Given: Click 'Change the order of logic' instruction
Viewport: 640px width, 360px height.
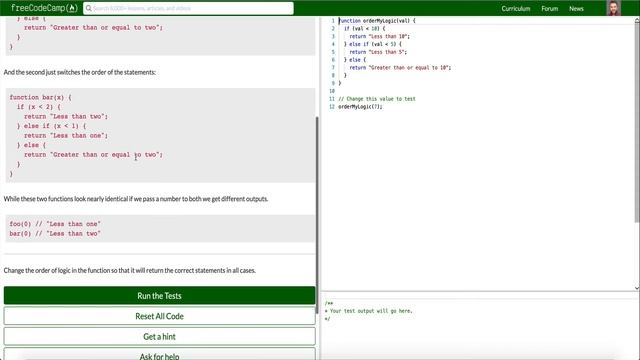Looking at the screenshot, I should (x=130, y=270).
